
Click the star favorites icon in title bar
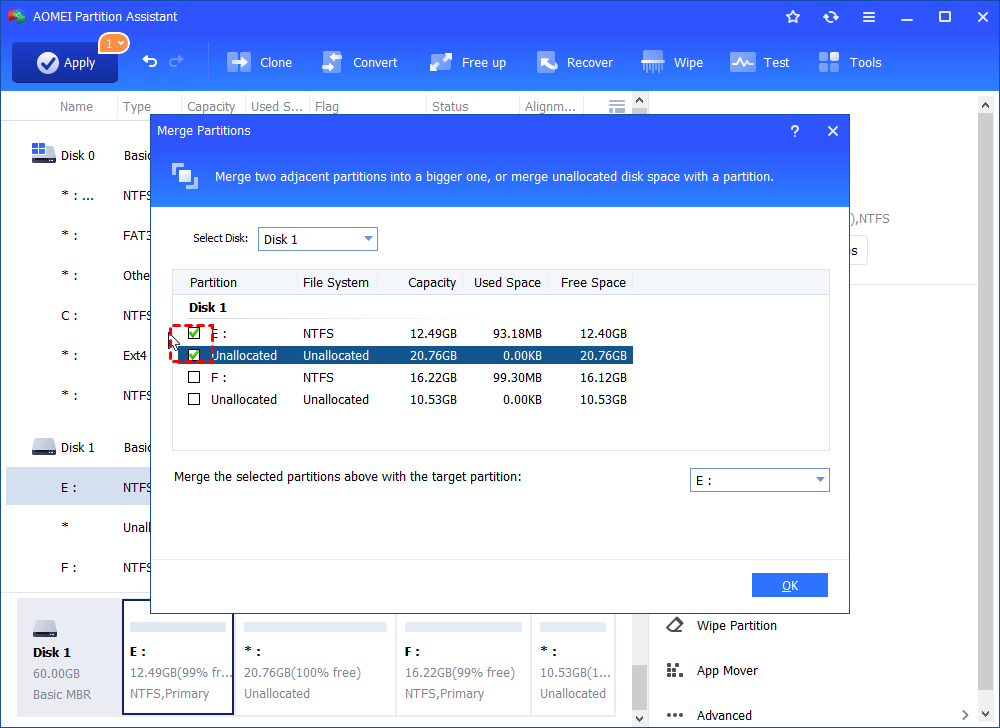(x=793, y=17)
